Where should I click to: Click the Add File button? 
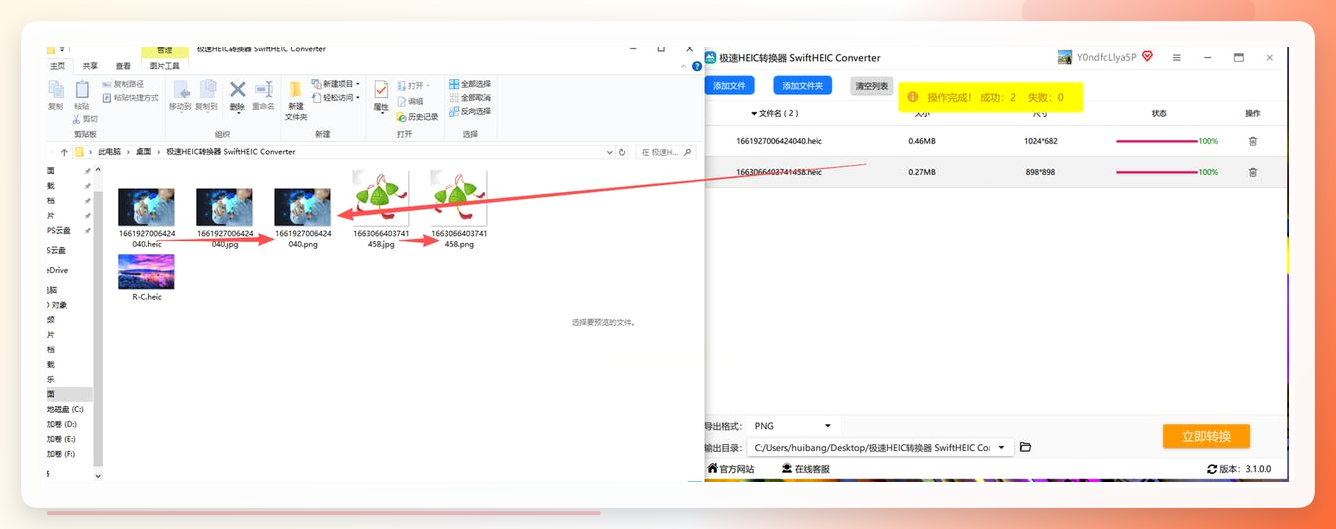(x=729, y=86)
